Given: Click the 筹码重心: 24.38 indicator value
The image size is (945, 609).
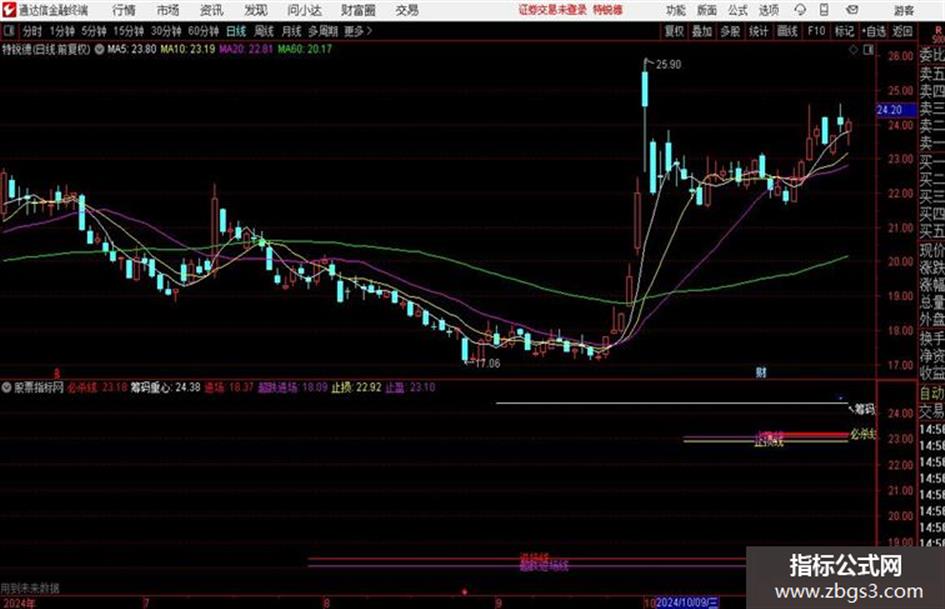Looking at the screenshot, I should [x=165, y=387].
